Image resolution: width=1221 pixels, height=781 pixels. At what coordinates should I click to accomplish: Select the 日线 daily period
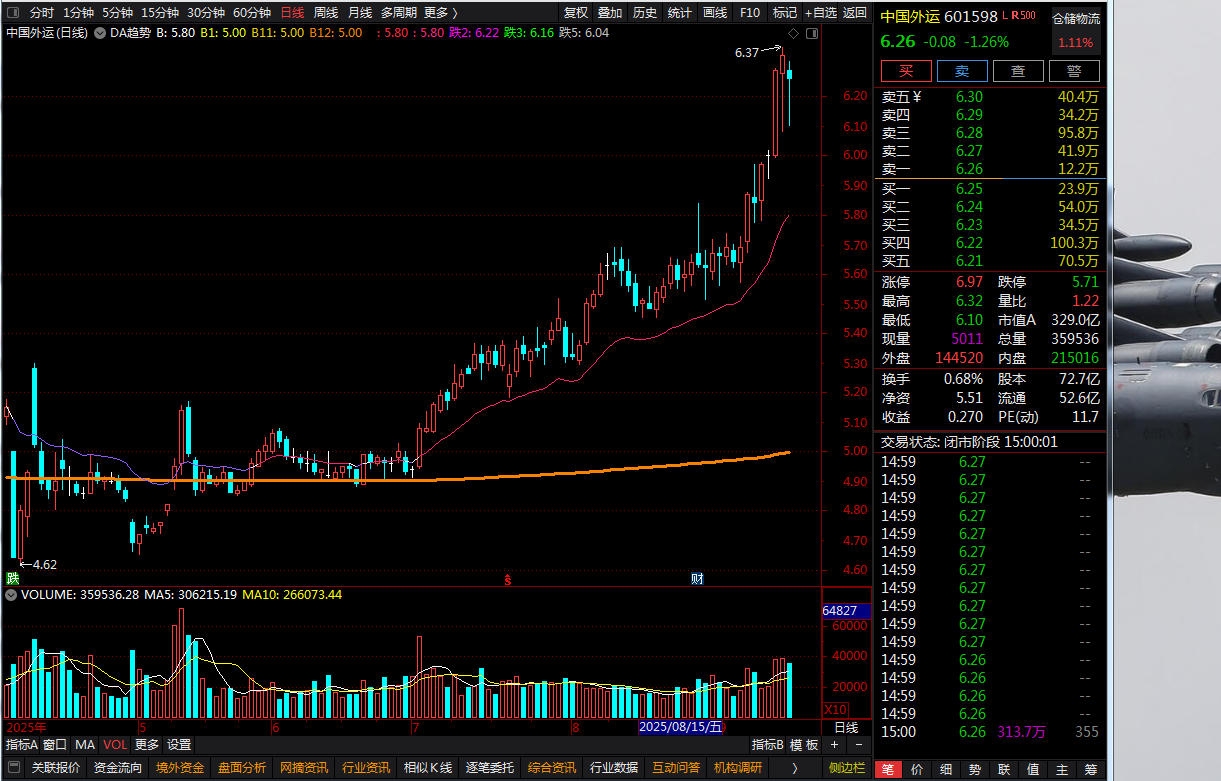click(x=292, y=13)
